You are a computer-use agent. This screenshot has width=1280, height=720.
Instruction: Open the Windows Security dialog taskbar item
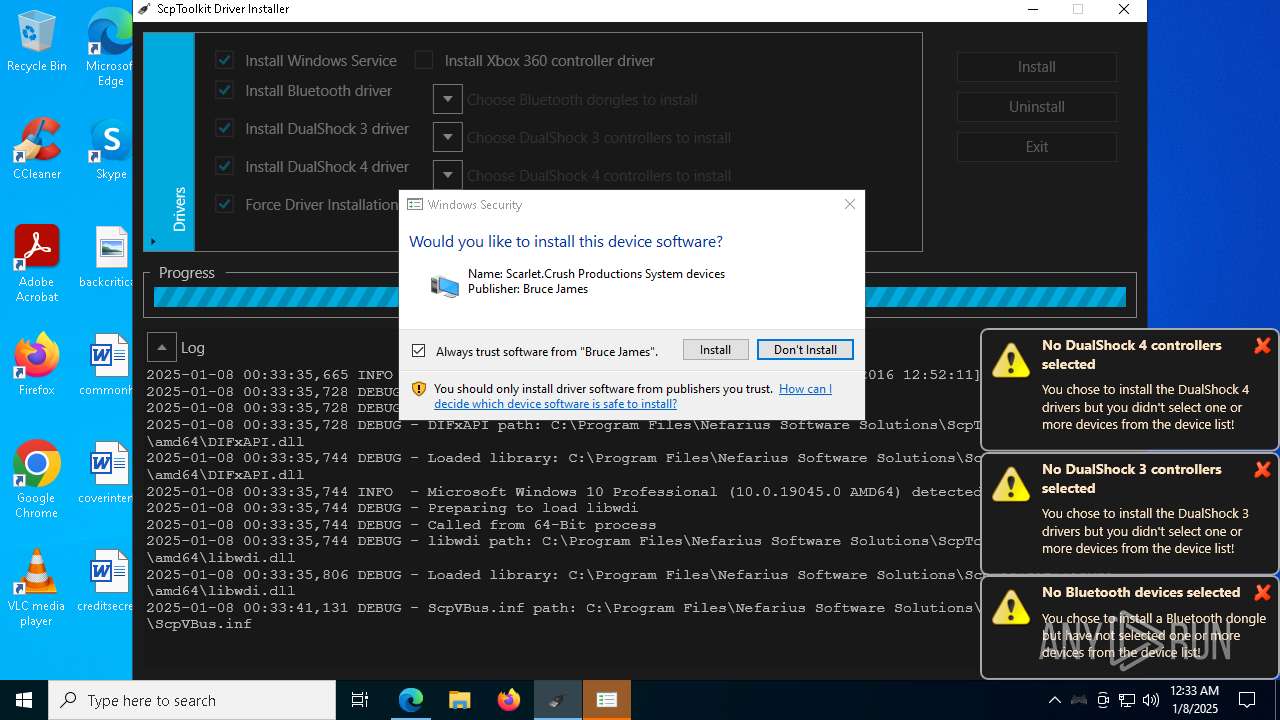pos(606,700)
